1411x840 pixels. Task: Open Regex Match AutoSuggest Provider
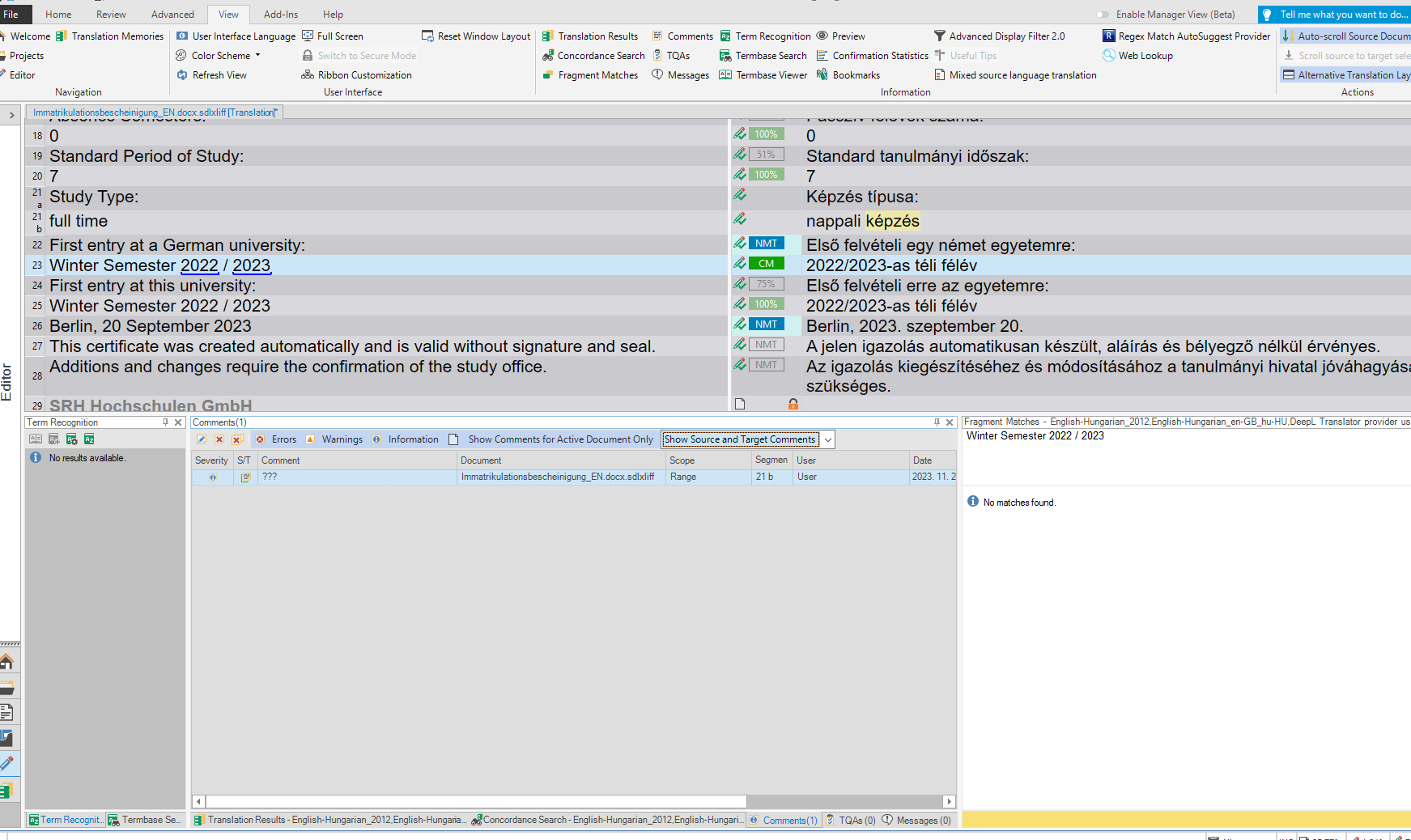tap(1187, 36)
